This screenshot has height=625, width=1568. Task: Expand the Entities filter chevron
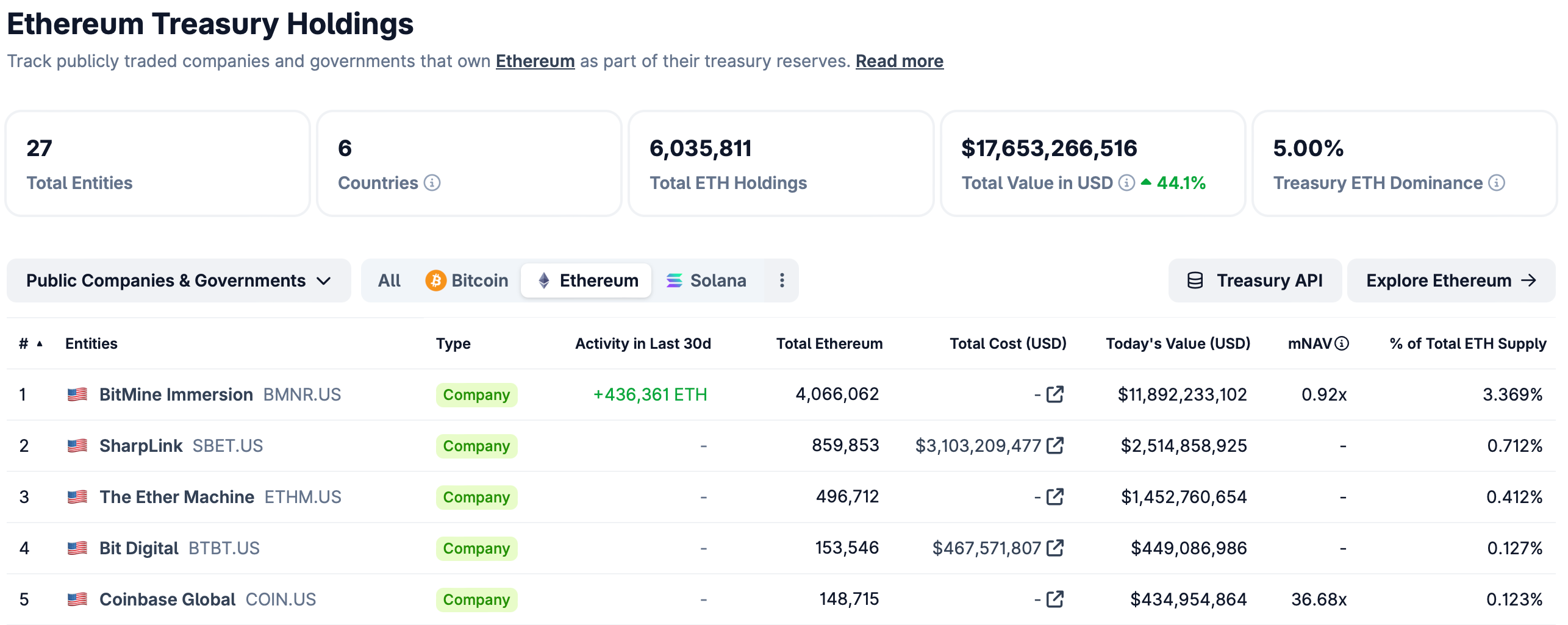pos(324,280)
